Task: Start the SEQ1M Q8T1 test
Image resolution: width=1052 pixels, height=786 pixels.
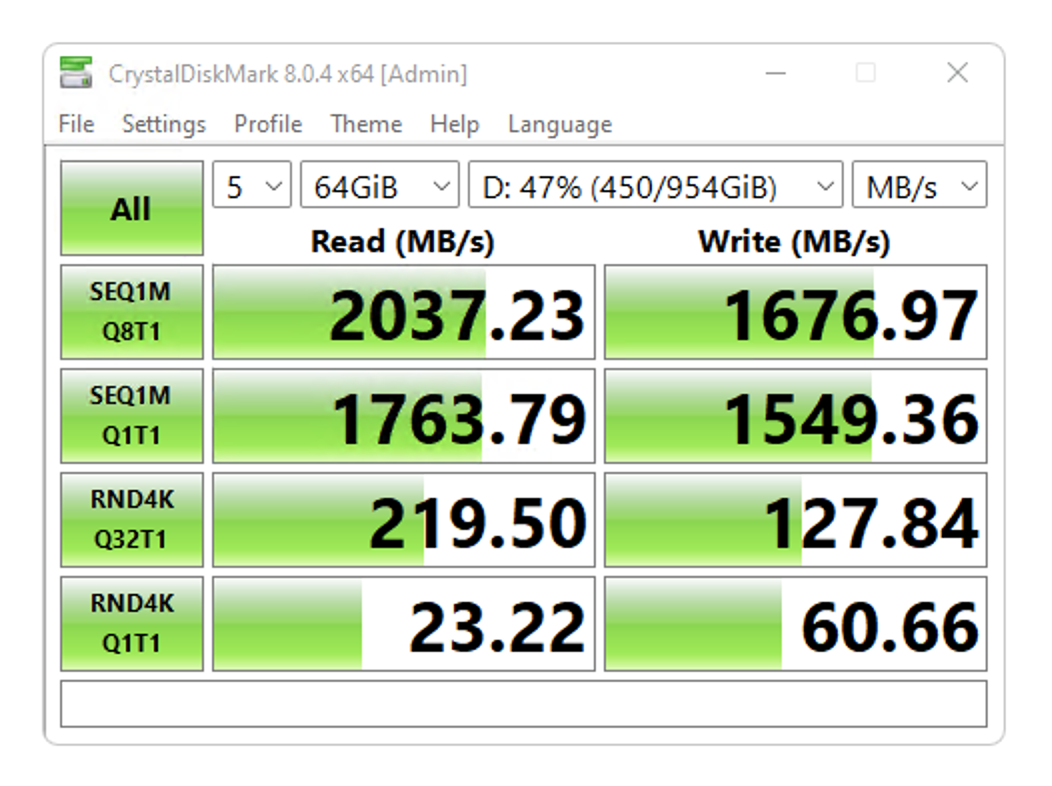Action: pos(132,312)
